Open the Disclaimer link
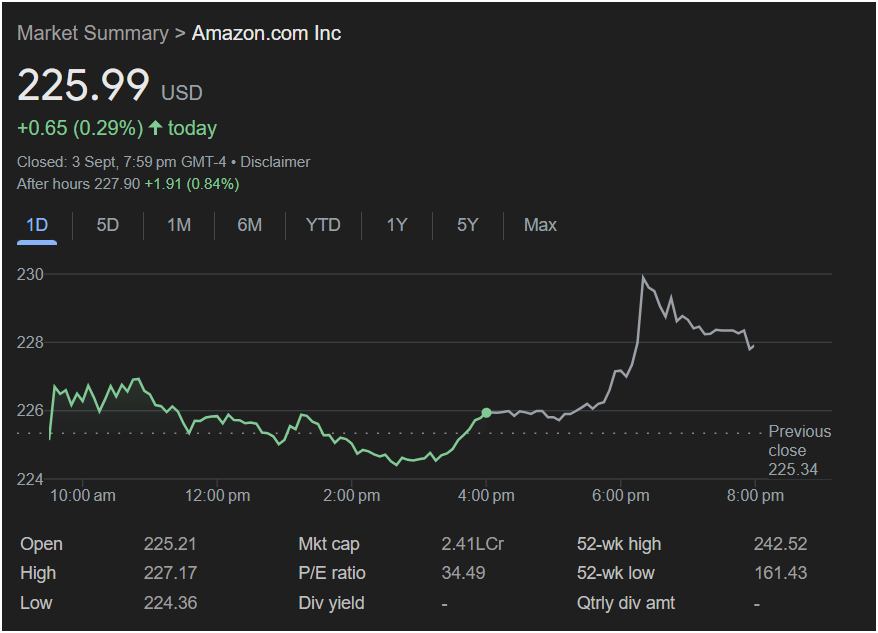This screenshot has height=633, width=878. [x=275, y=162]
